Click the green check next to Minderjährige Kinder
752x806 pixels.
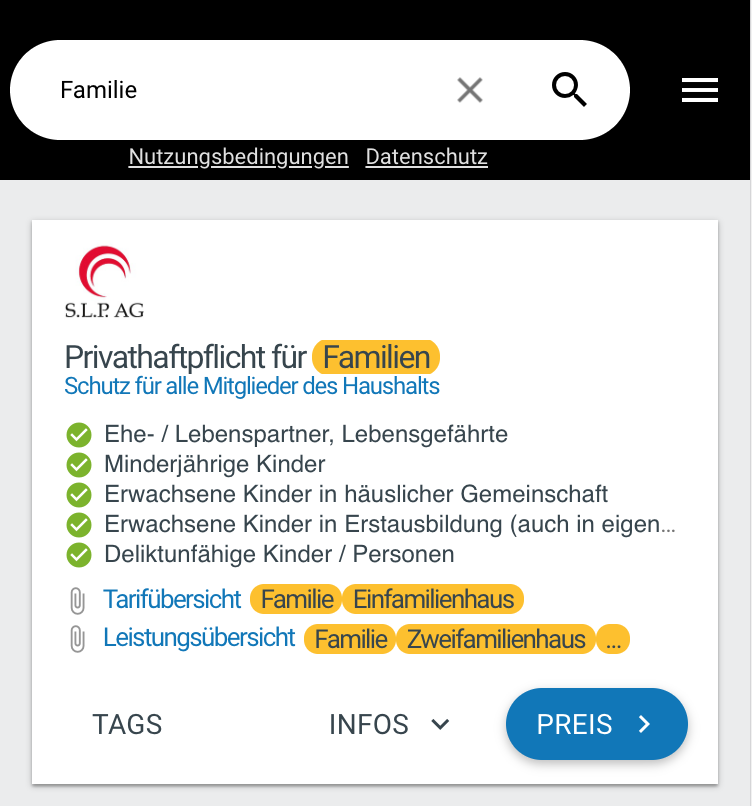[79, 465]
